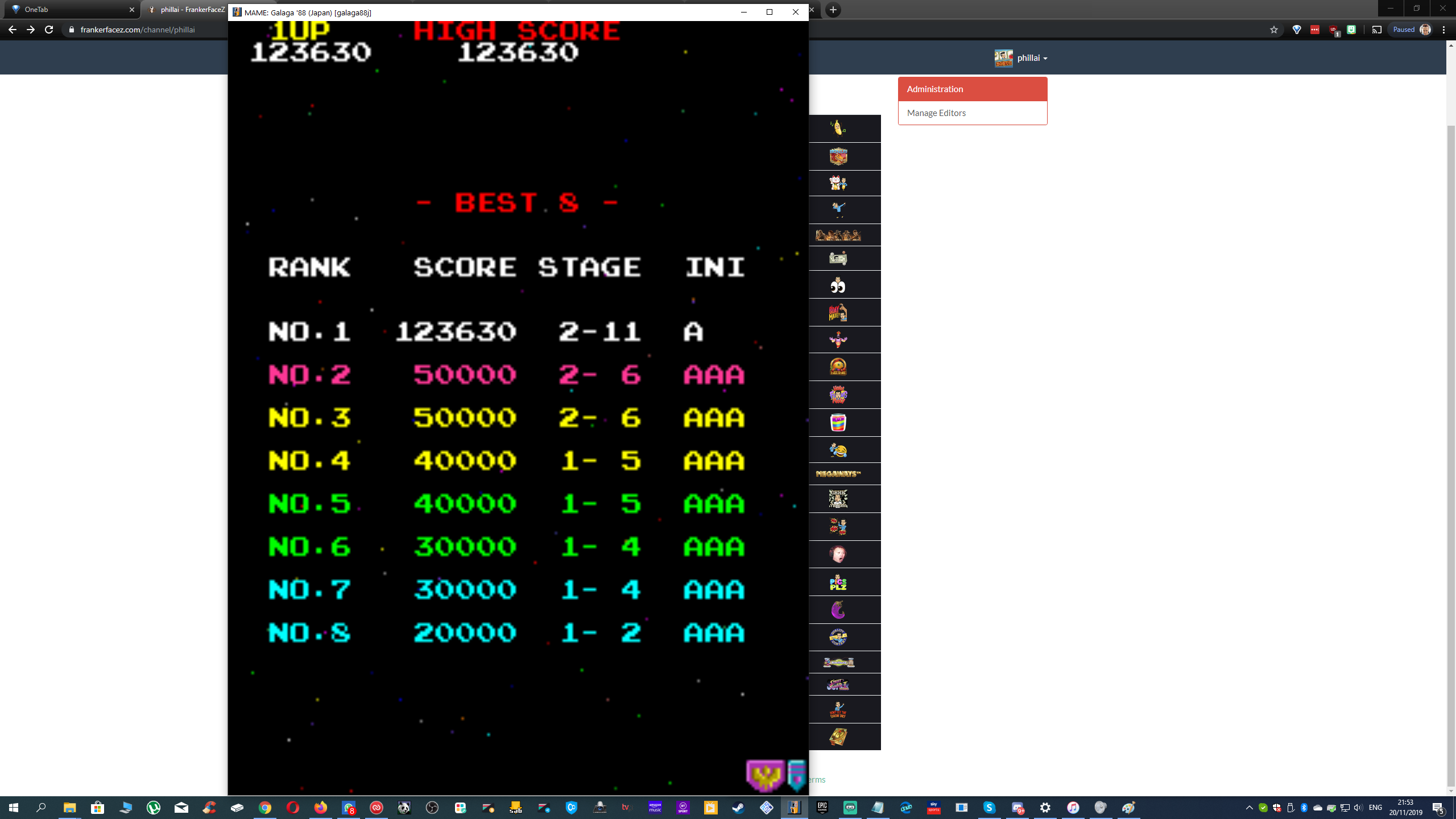Select the dollar bill emote

(x=838, y=258)
